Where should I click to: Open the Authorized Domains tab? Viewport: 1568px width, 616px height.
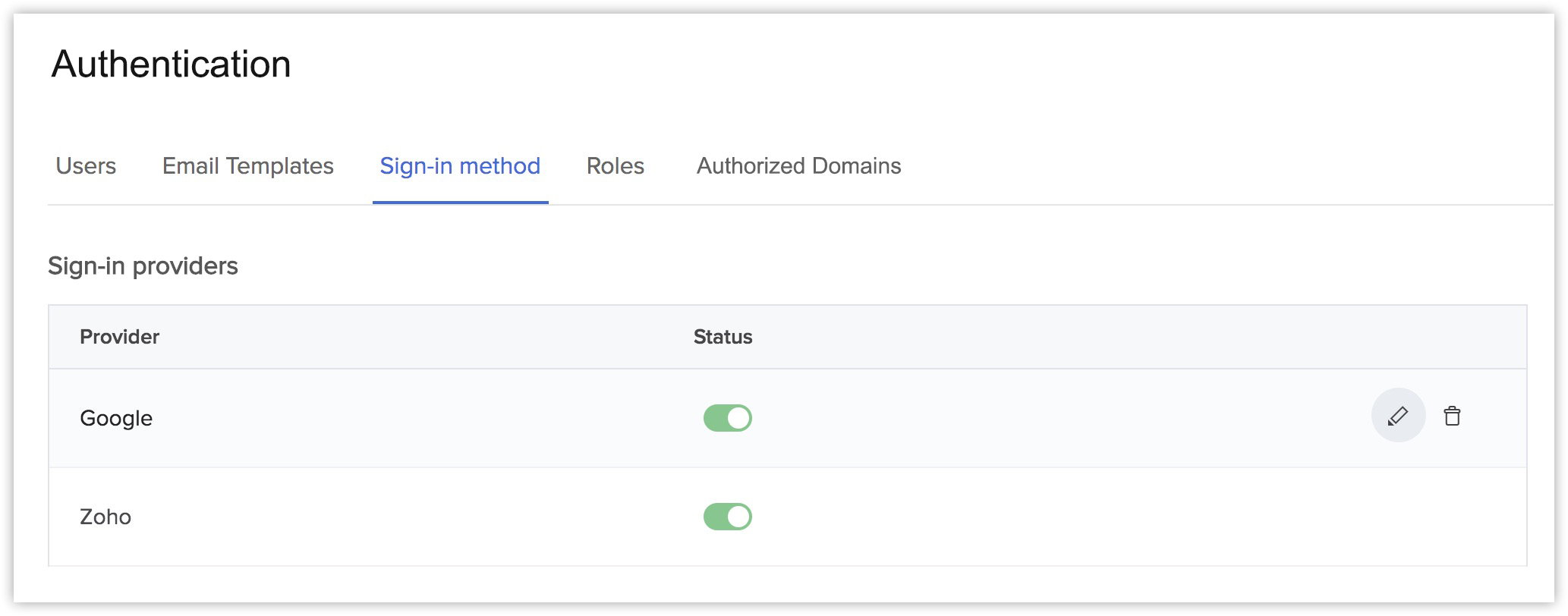pos(798,166)
